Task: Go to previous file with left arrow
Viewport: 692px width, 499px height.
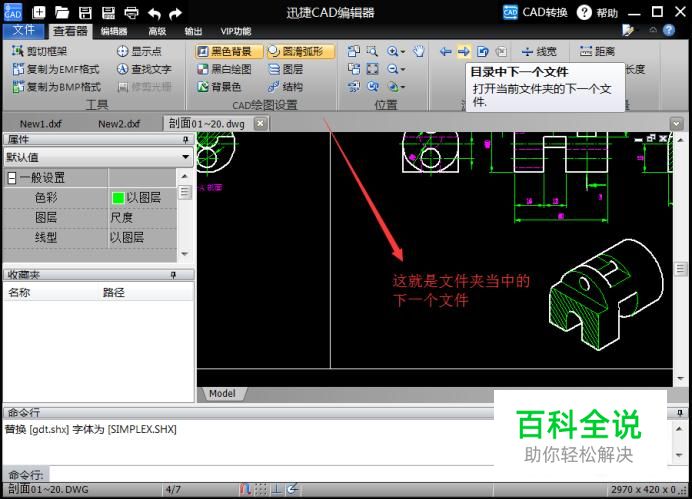Action: point(445,52)
